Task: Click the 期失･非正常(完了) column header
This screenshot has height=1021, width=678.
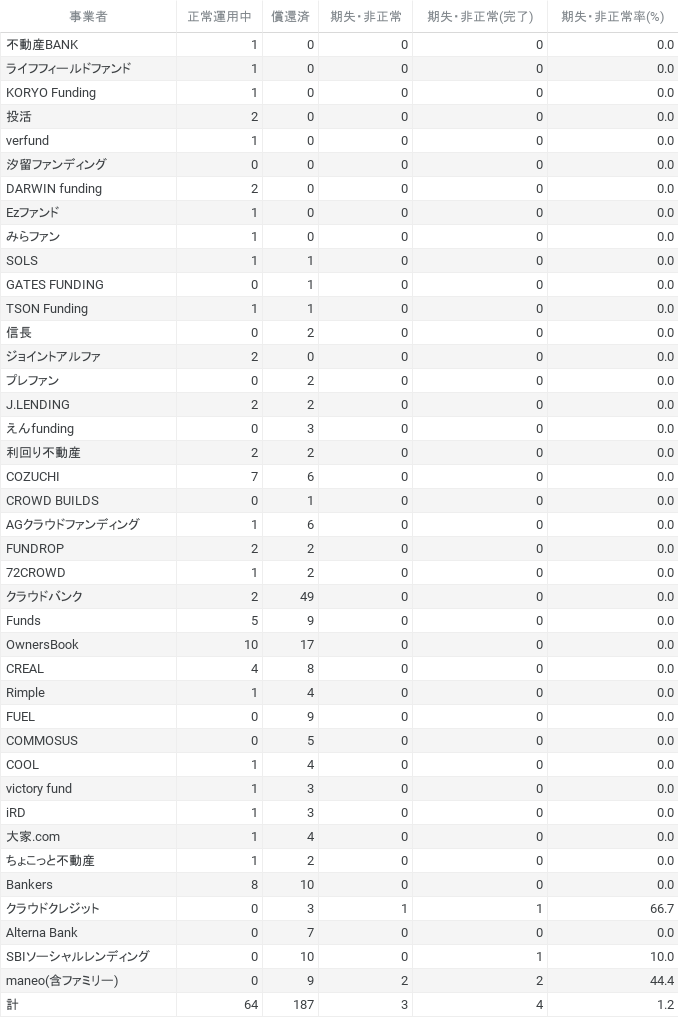Action: [480, 17]
